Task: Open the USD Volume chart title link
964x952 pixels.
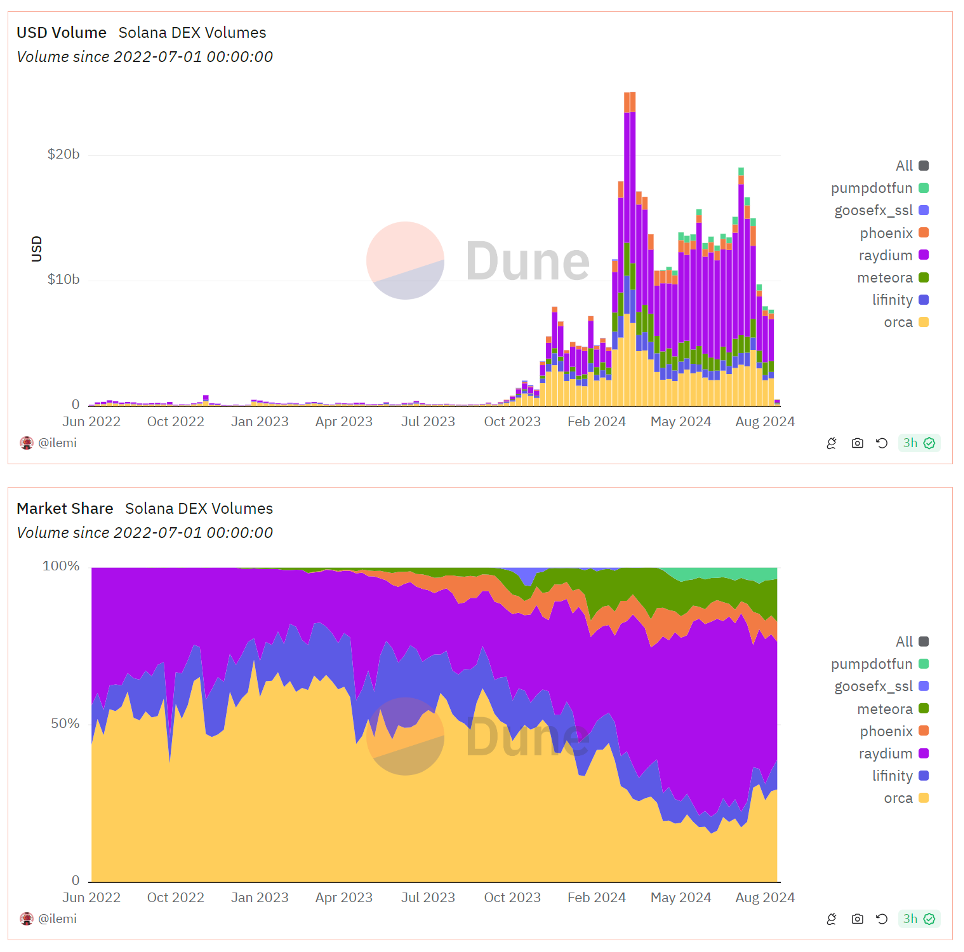Action: (61, 33)
